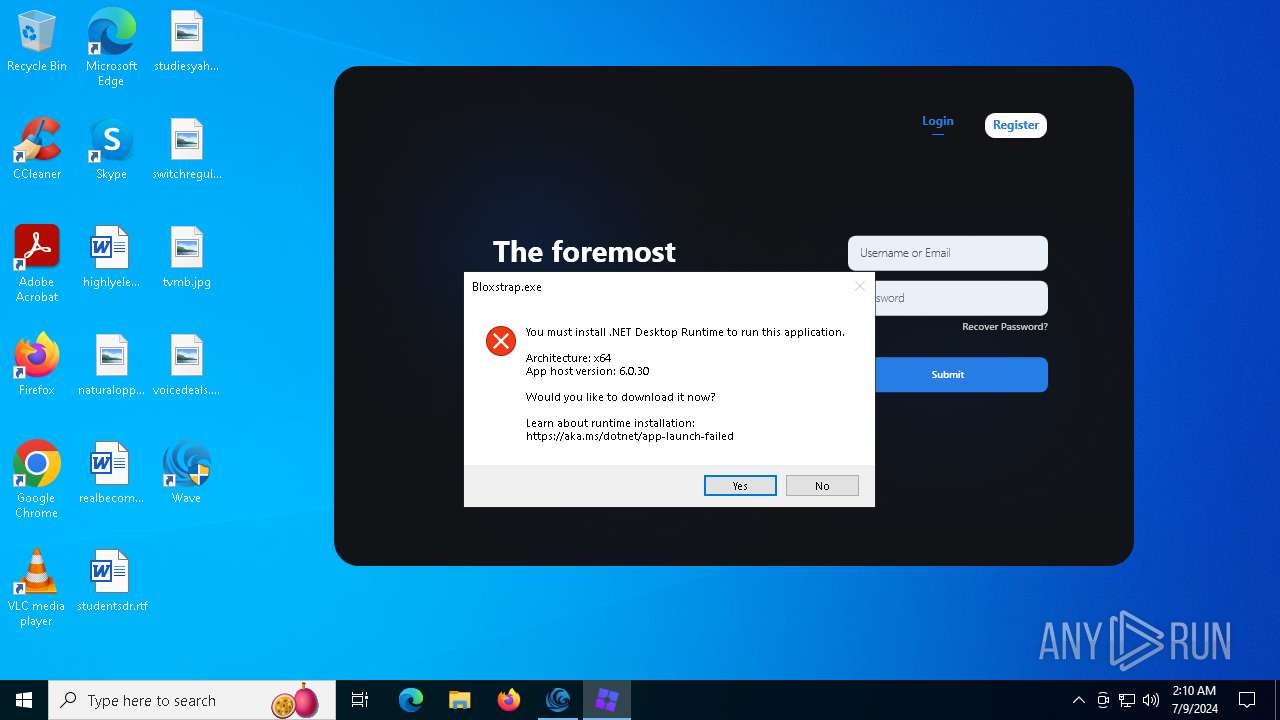Switch to the Login tab in Wave

[x=938, y=121]
